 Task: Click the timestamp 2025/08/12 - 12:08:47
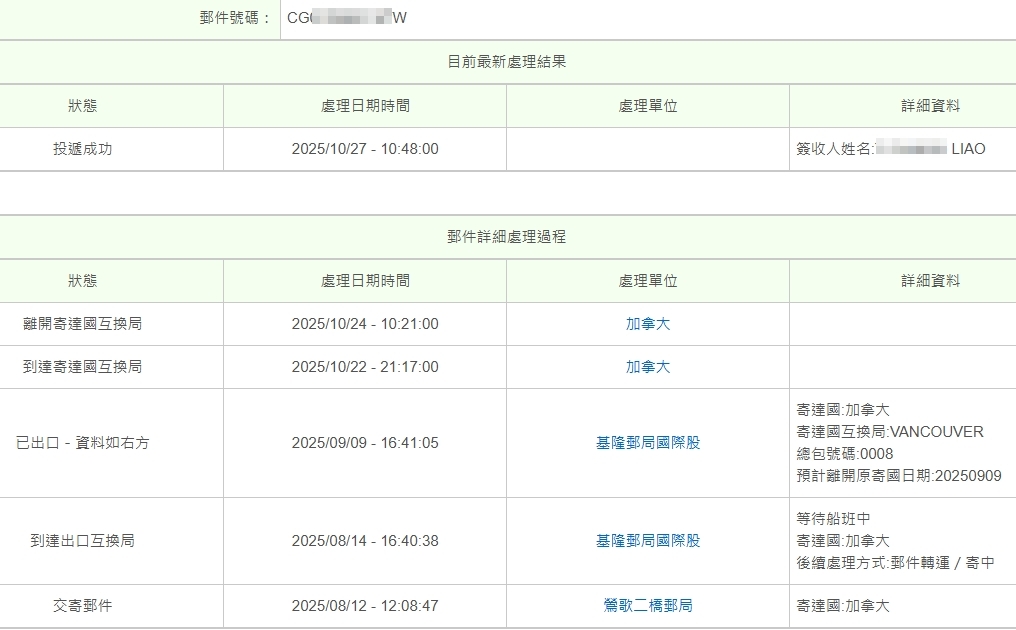365,606
